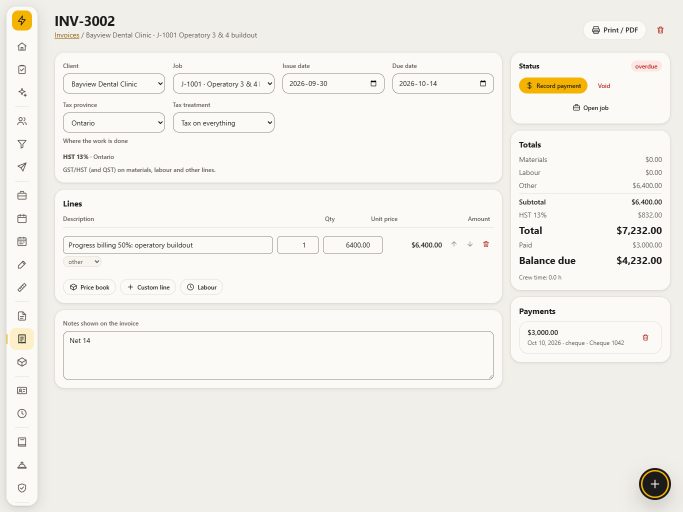
Task: Add a Custom line
Action: [x=148, y=287]
